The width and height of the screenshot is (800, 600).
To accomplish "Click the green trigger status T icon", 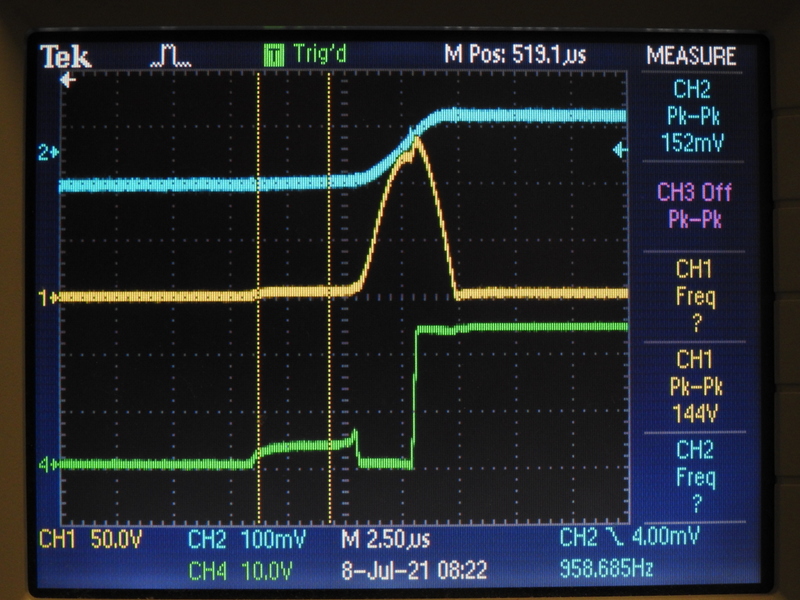I will pos(274,55).
